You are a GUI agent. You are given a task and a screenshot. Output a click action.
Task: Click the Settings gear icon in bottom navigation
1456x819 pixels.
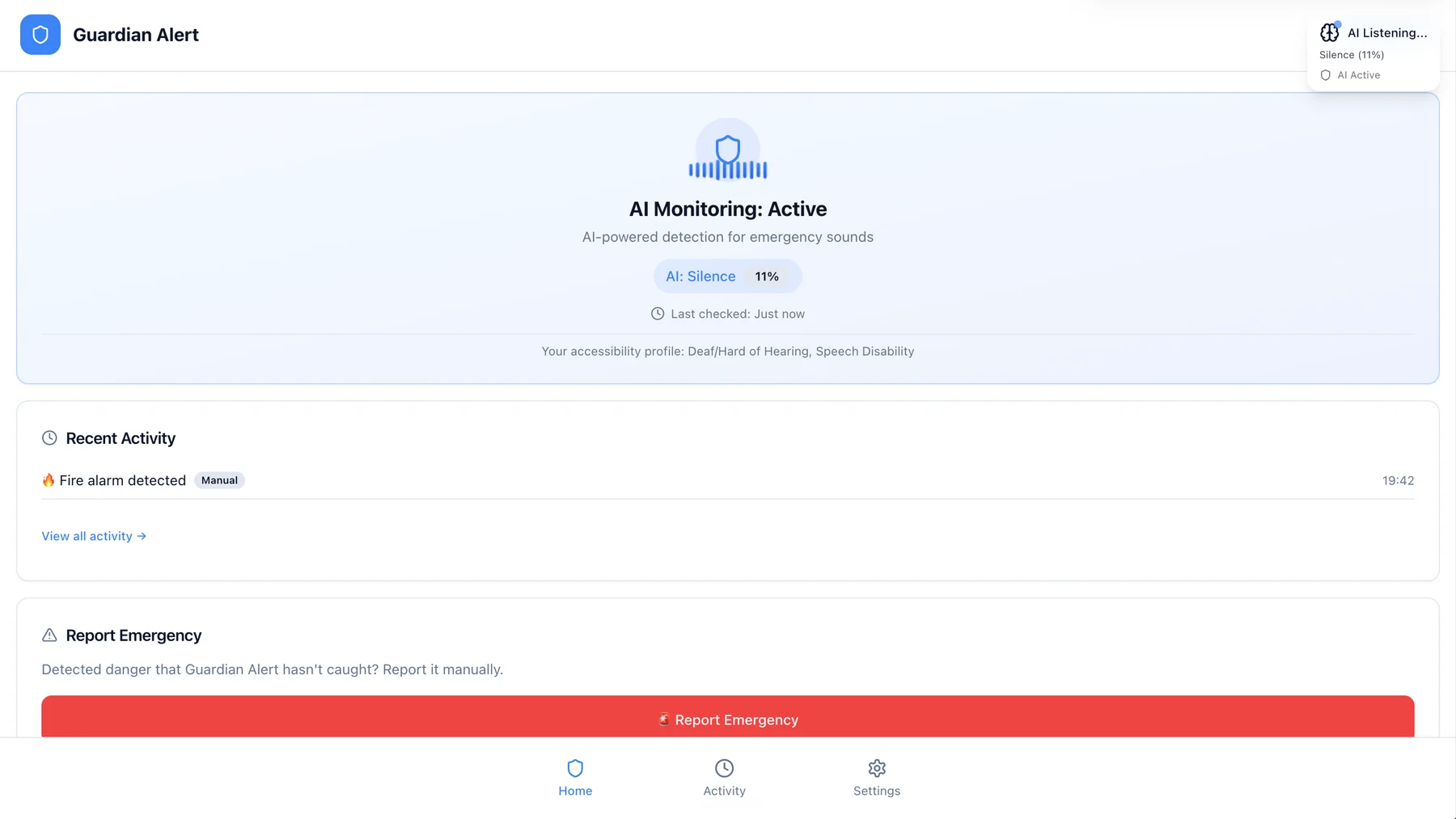pyautogui.click(x=877, y=768)
